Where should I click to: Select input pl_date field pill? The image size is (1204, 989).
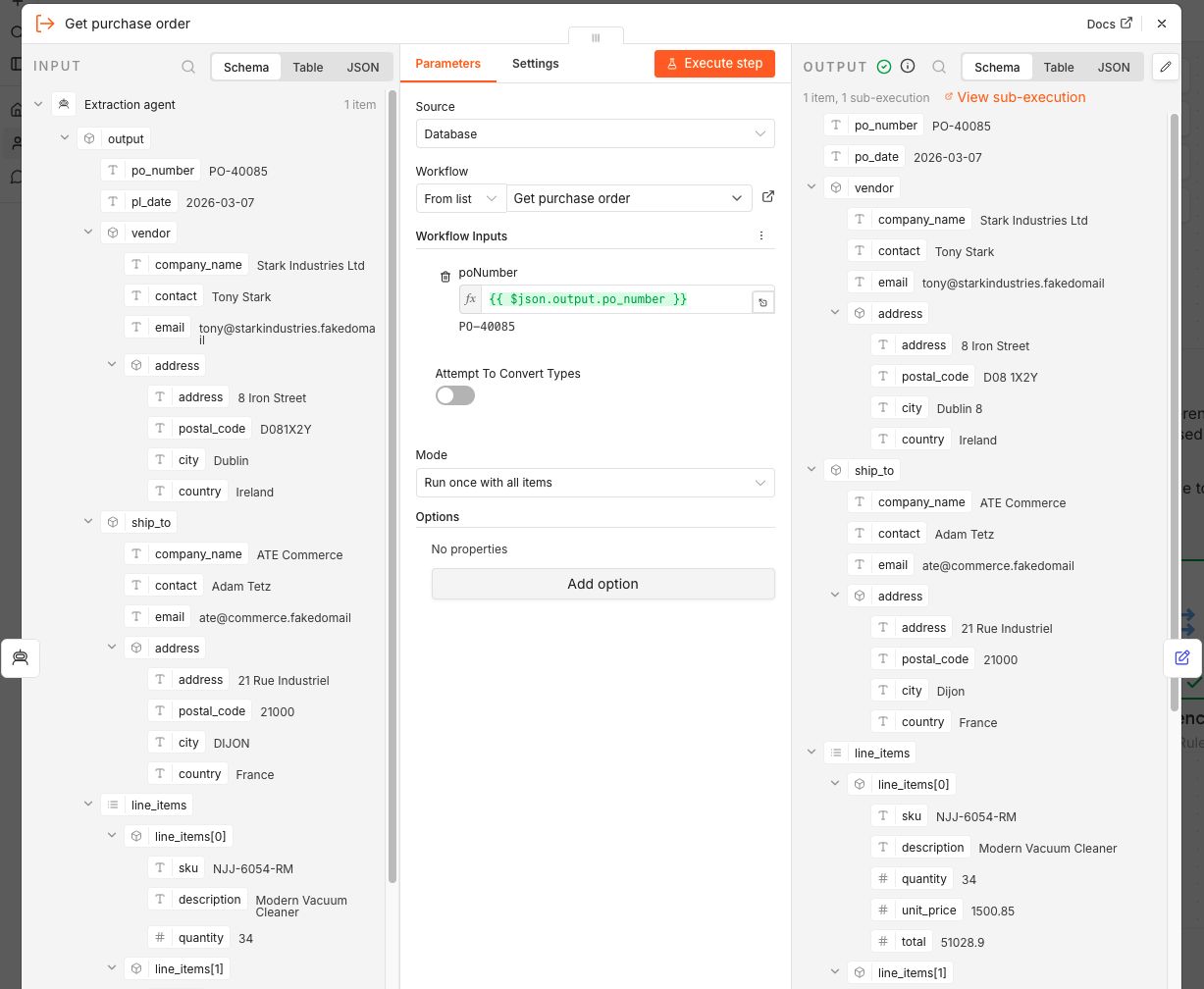click(139, 202)
